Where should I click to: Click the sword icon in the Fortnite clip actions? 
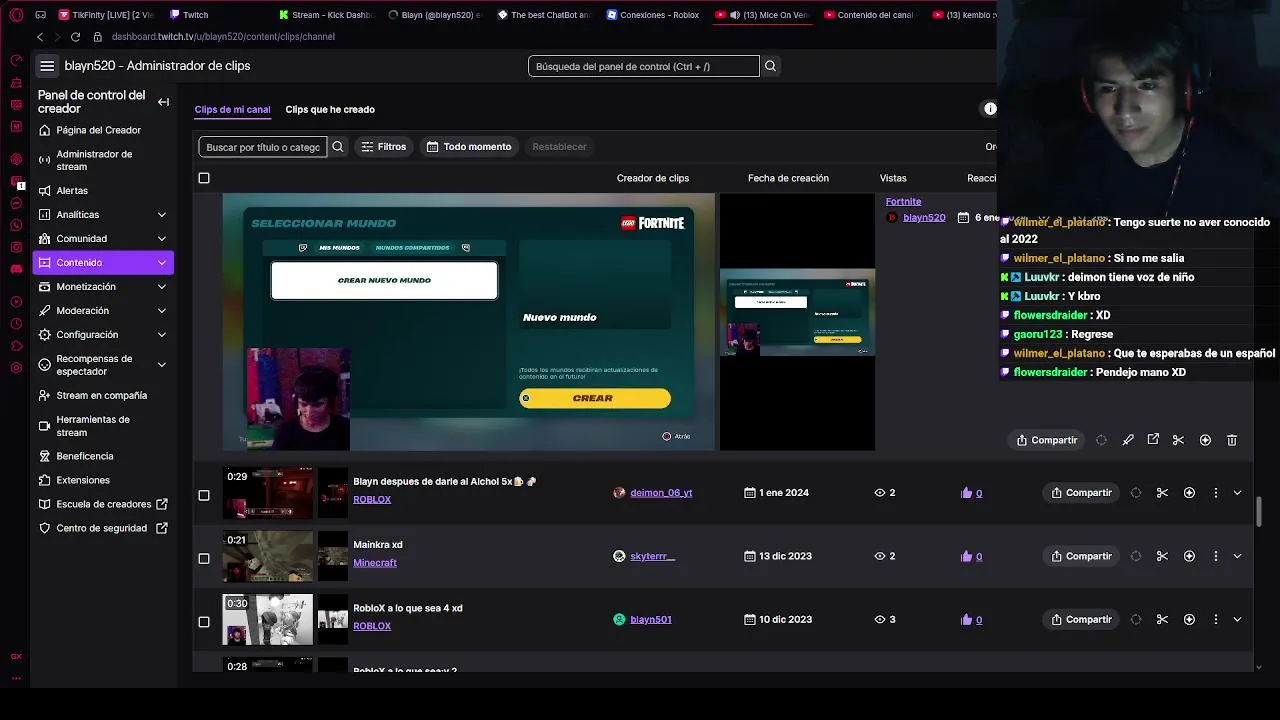1128,440
